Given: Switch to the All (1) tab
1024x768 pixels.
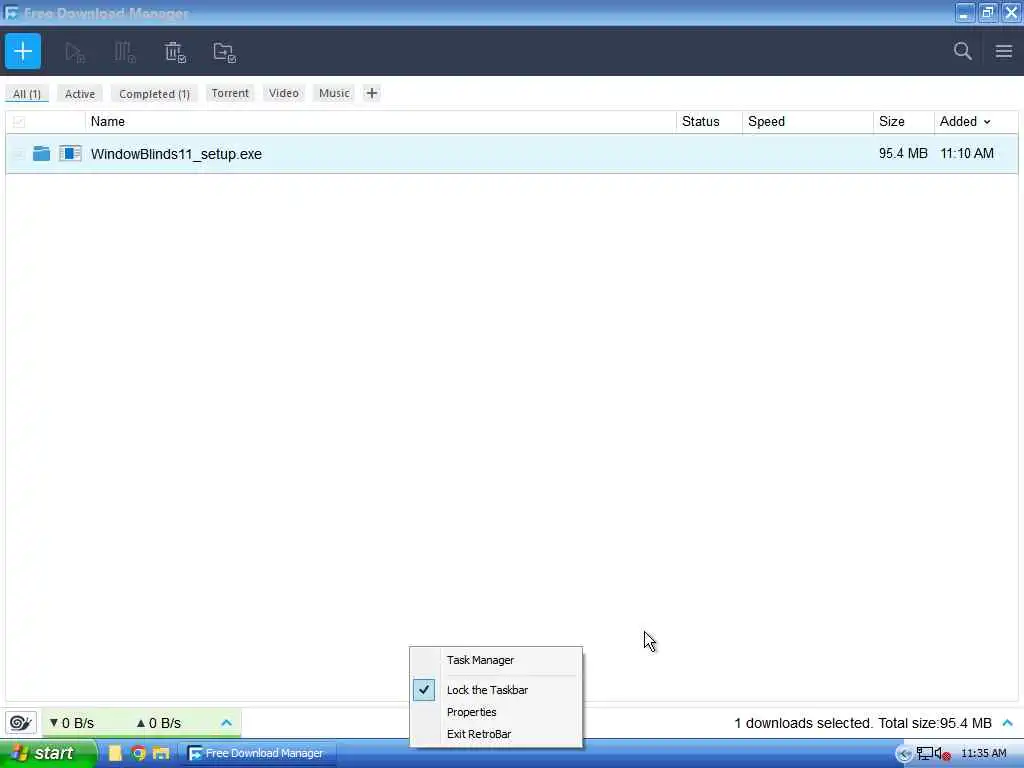Looking at the screenshot, I should (x=27, y=94).
